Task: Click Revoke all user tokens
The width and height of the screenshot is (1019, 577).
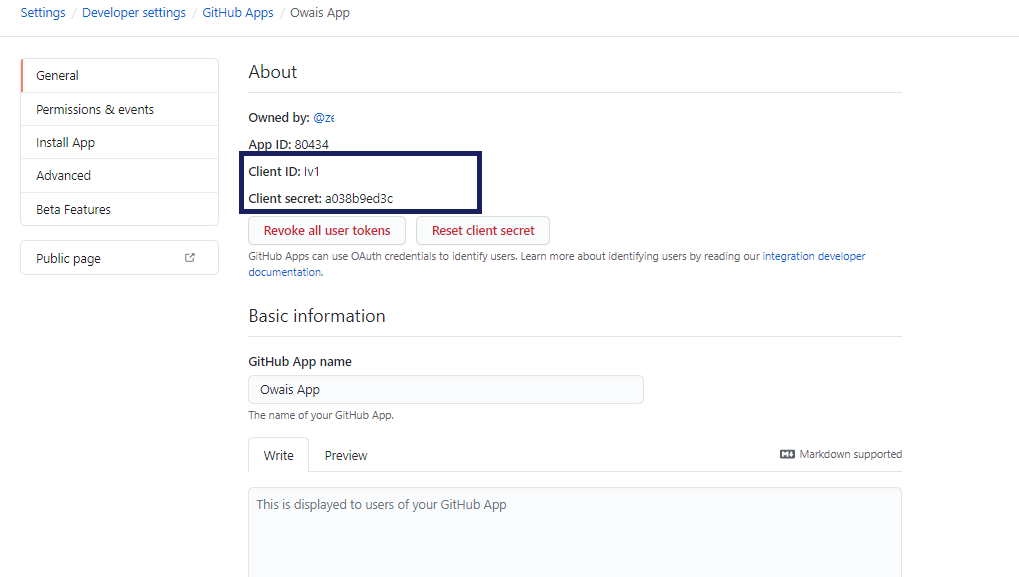Action: click(x=326, y=230)
